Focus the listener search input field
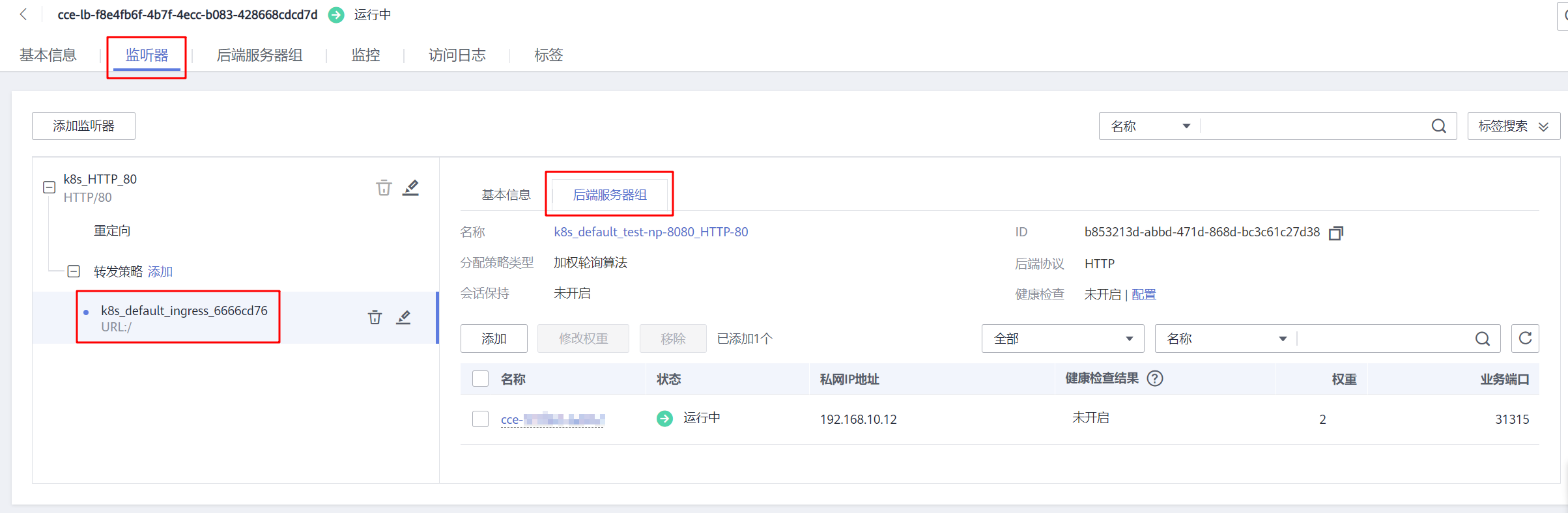This screenshot has width=1568, height=513. tap(1315, 126)
